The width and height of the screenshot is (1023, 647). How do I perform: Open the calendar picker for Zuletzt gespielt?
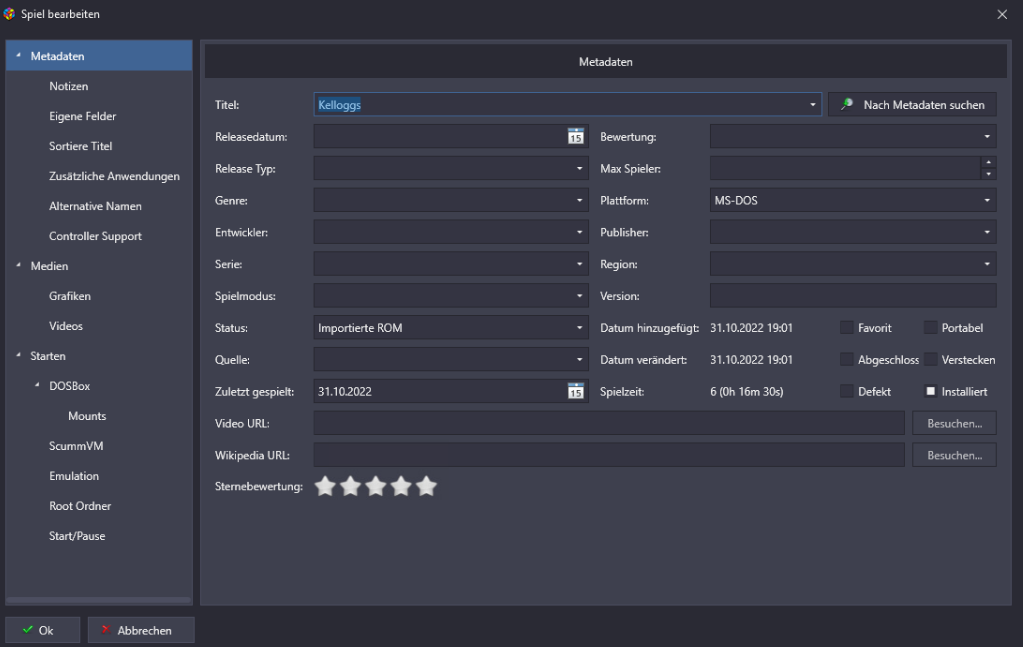(575, 391)
